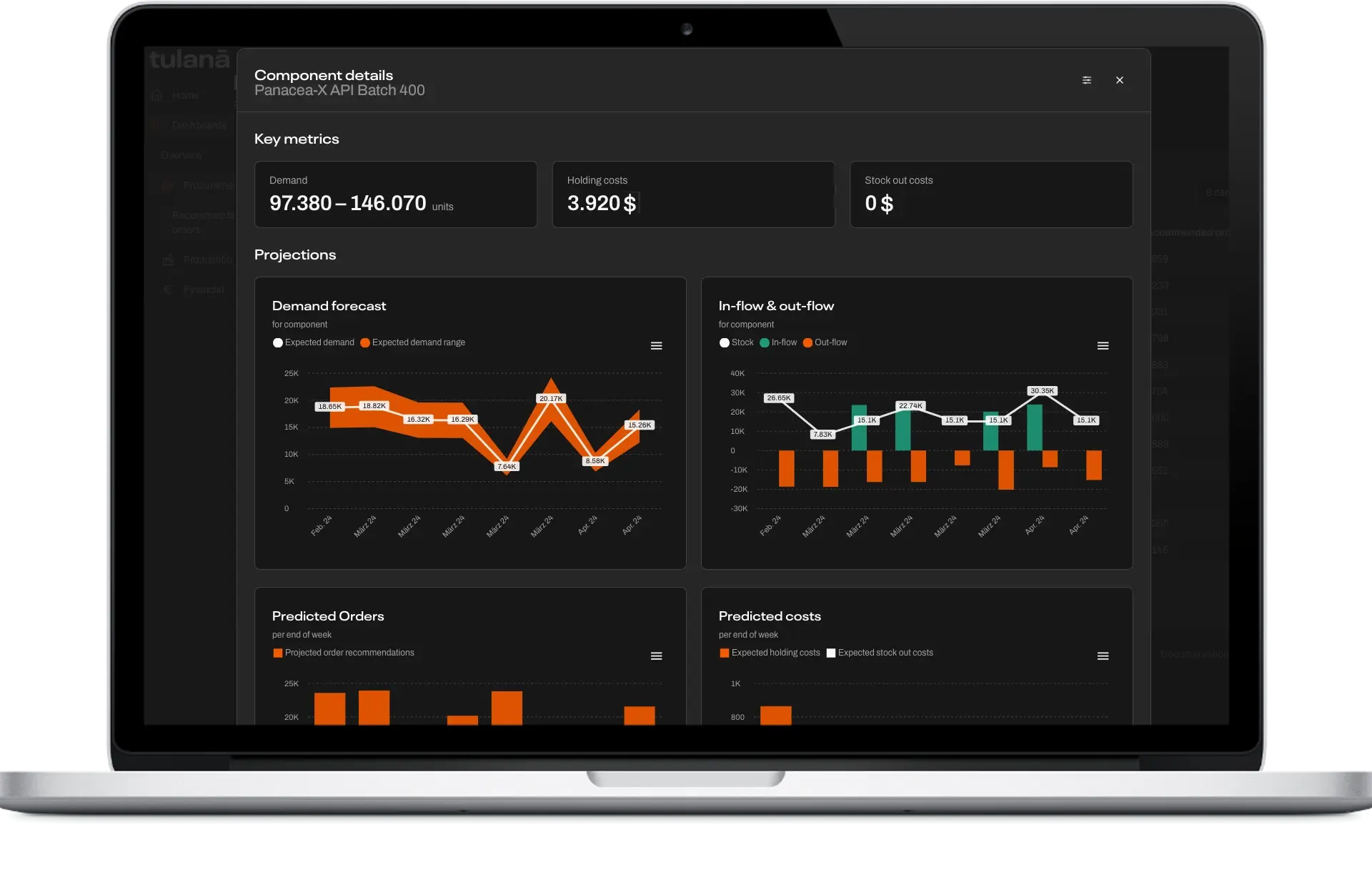Open Predicted Orders chart hamburger menu
The image size is (1372, 870).
[x=656, y=656]
